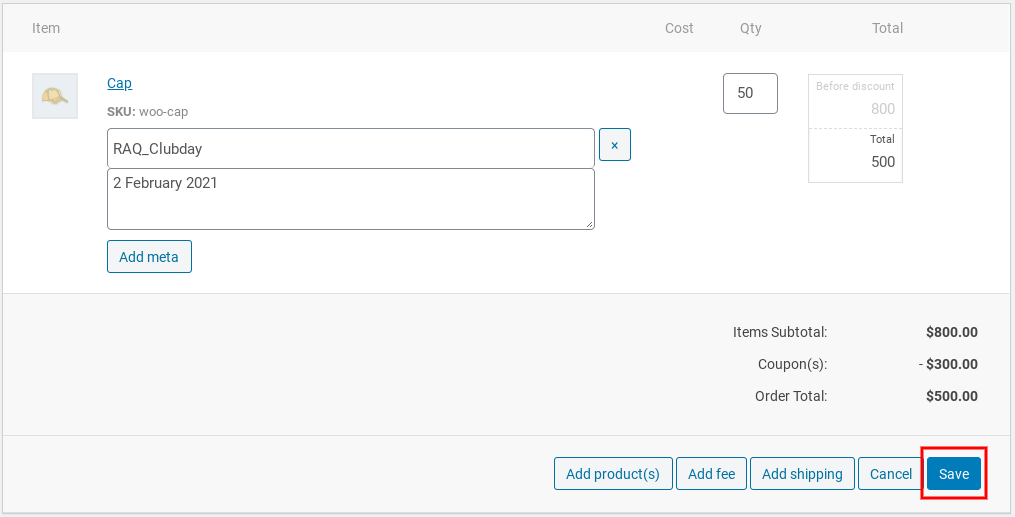
Task: Click the Add fee button
Action: [x=711, y=474]
